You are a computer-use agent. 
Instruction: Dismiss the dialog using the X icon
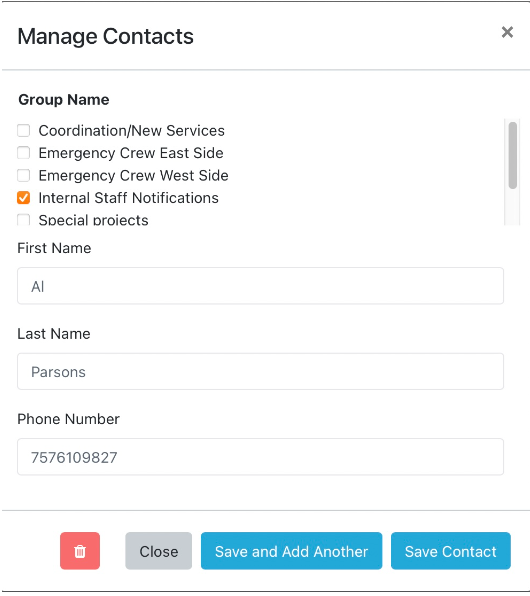(x=507, y=32)
